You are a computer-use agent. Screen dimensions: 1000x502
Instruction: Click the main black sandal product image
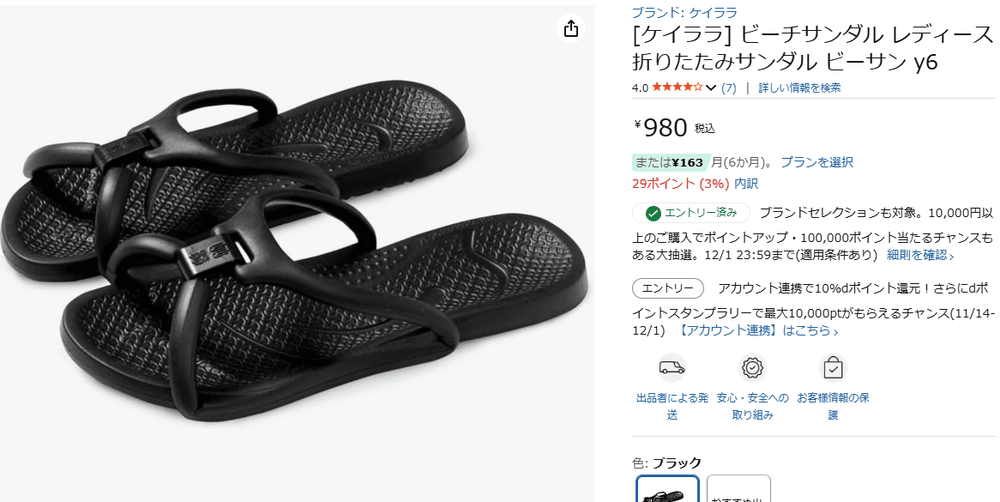point(297,250)
